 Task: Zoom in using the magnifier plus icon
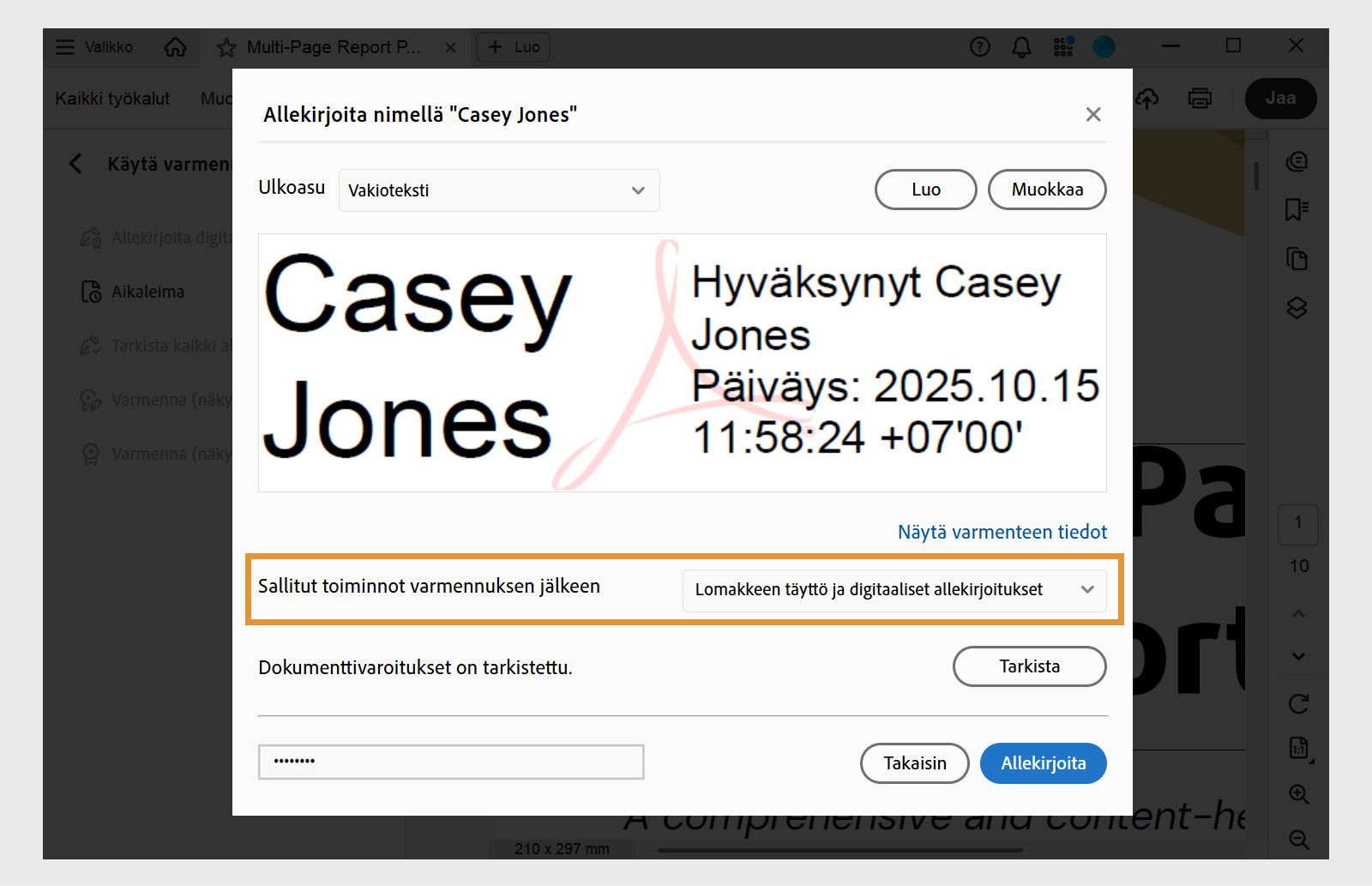point(1298,794)
